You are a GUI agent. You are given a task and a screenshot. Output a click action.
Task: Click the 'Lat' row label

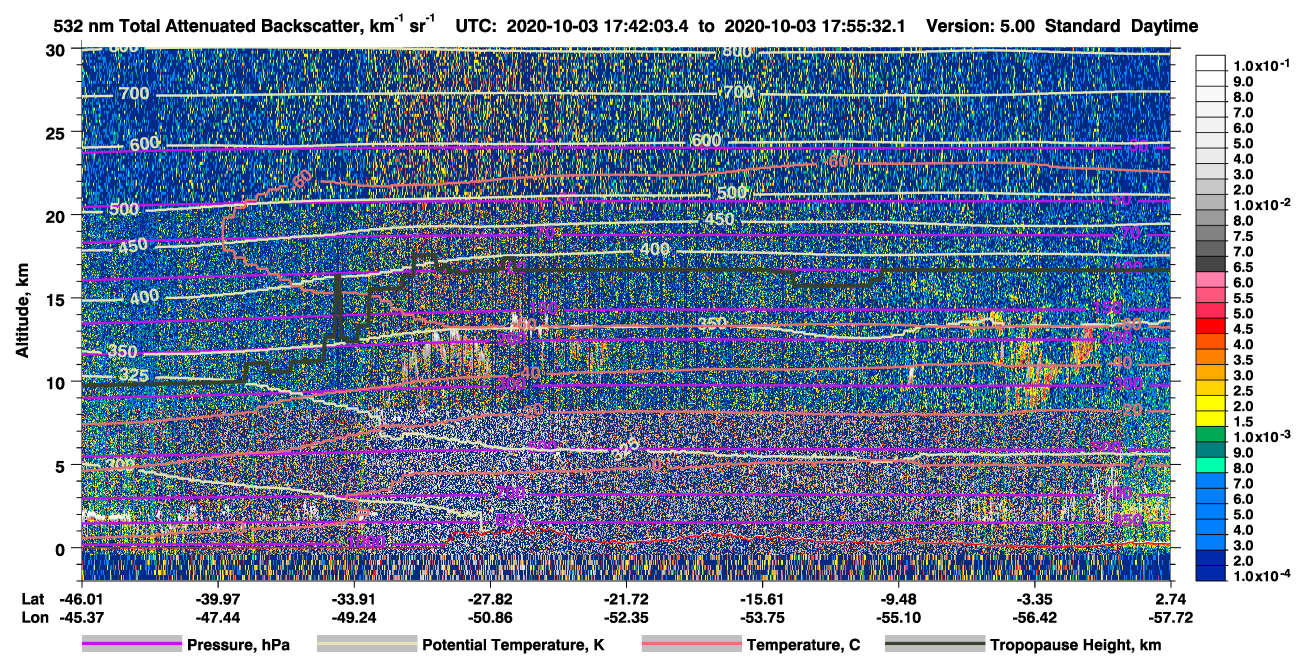(x=31, y=599)
